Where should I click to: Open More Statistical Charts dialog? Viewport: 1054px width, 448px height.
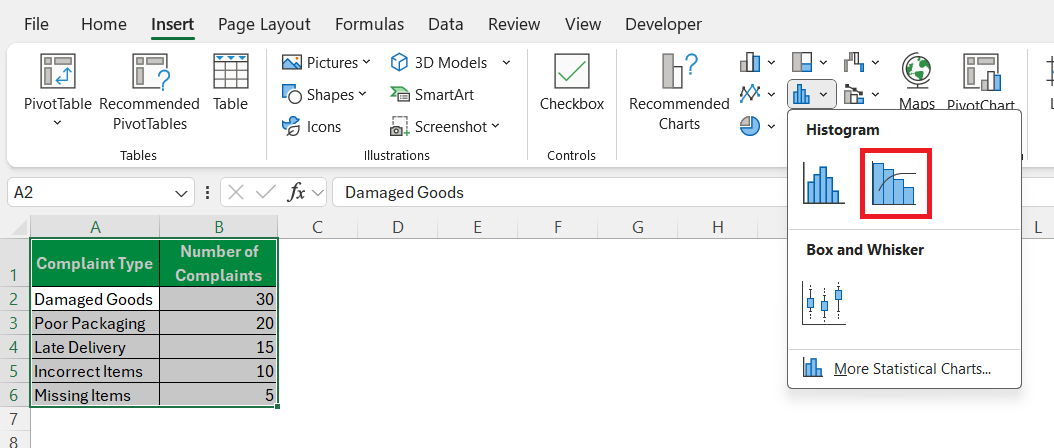(904, 369)
